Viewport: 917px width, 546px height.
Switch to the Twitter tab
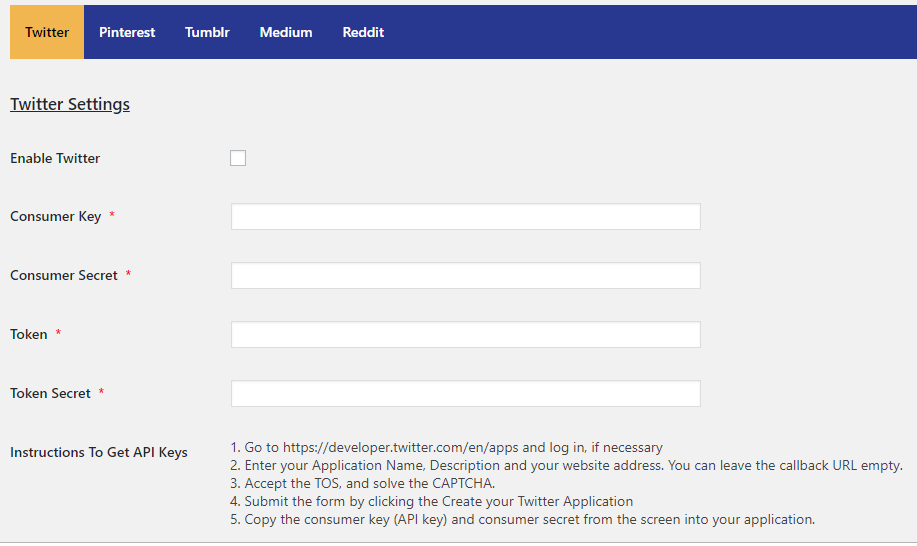point(47,32)
